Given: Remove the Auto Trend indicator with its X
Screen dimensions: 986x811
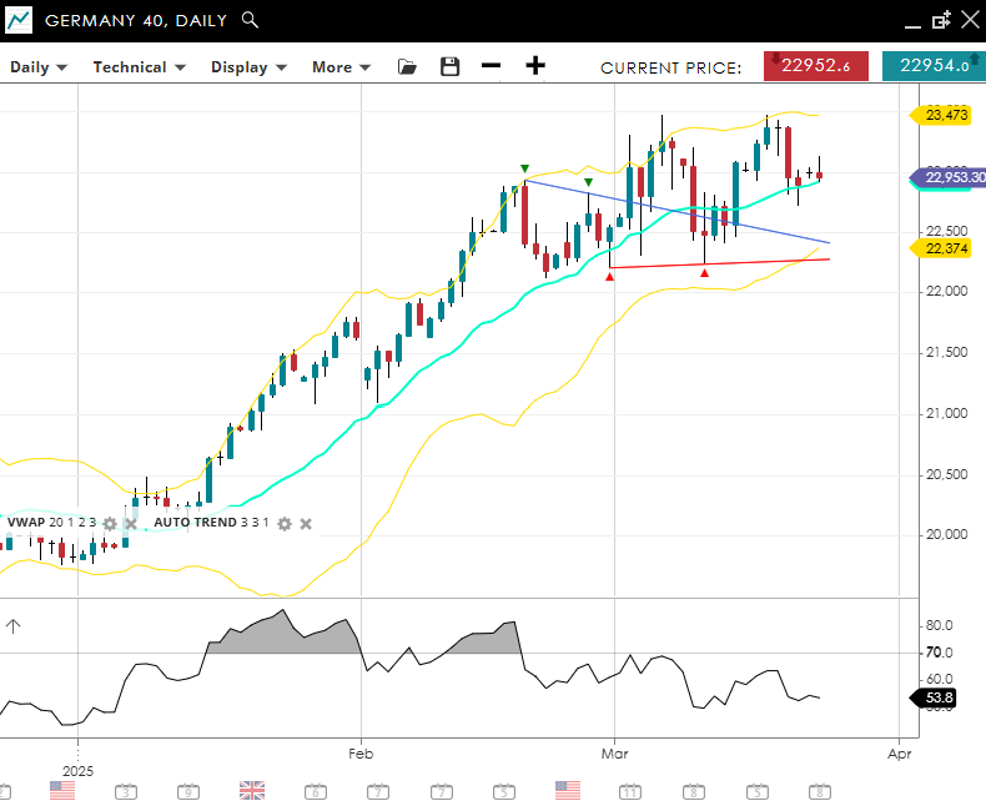Looking at the screenshot, I should click(x=306, y=523).
